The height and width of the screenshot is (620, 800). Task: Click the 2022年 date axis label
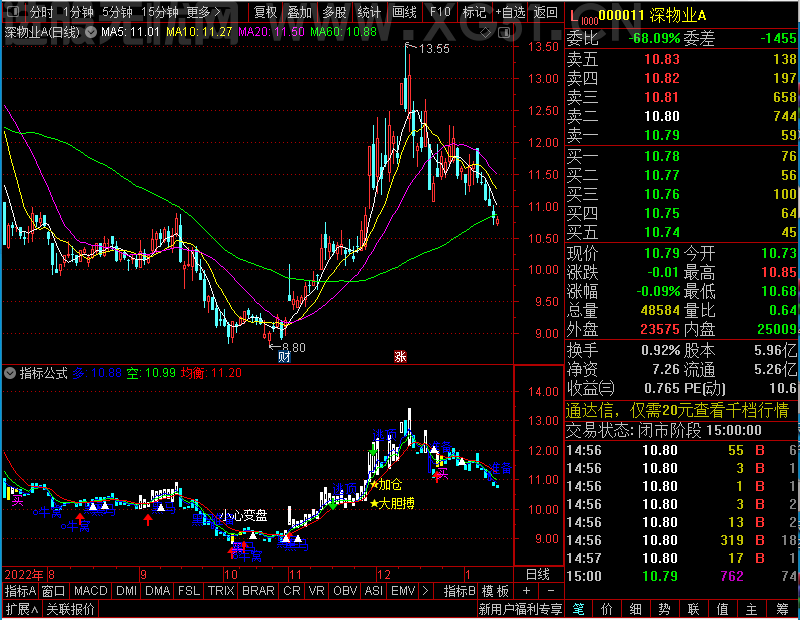pyautogui.click(x=24, y=575)
